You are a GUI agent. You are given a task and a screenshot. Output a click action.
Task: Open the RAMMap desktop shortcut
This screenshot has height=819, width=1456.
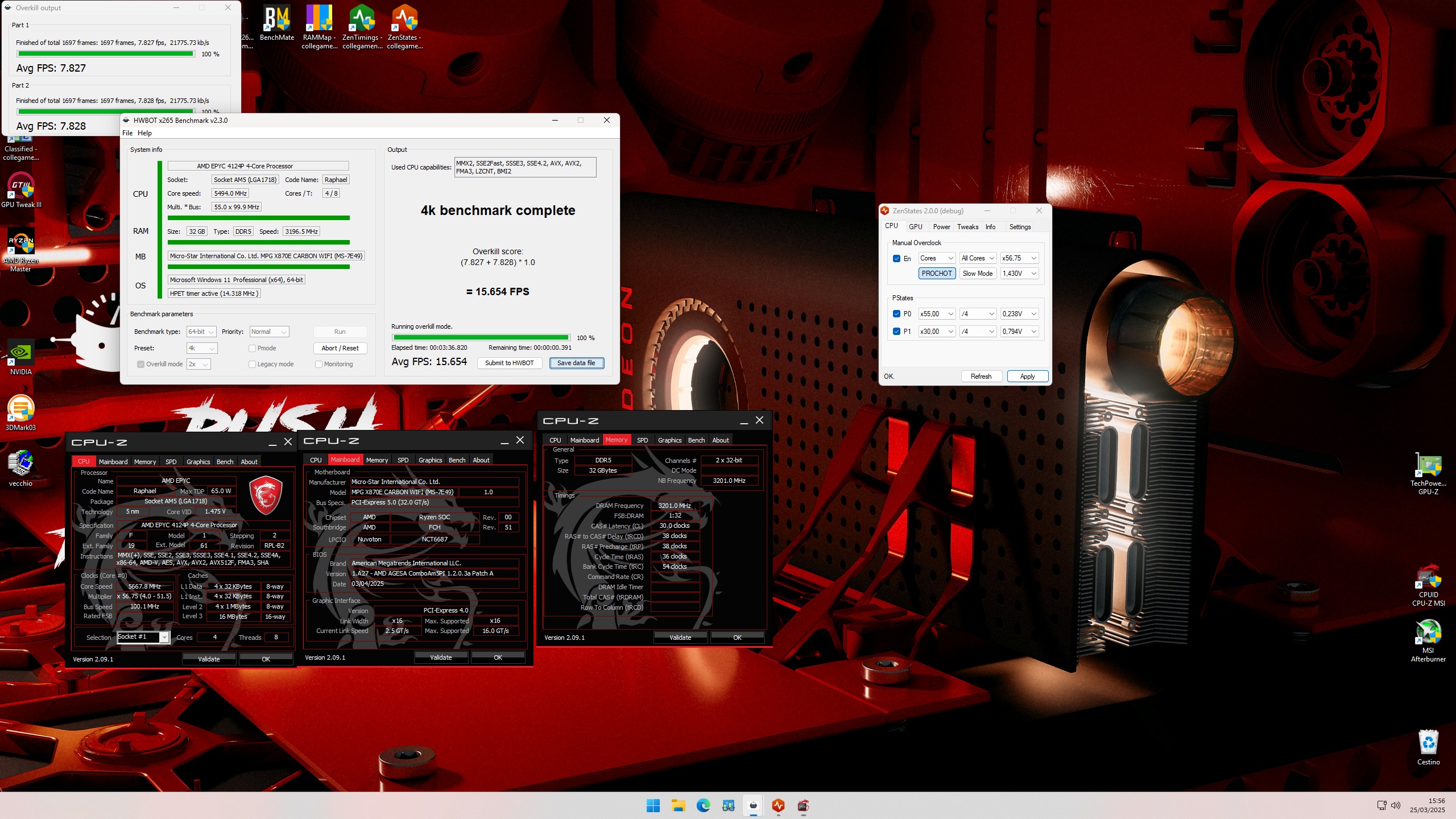319,26
